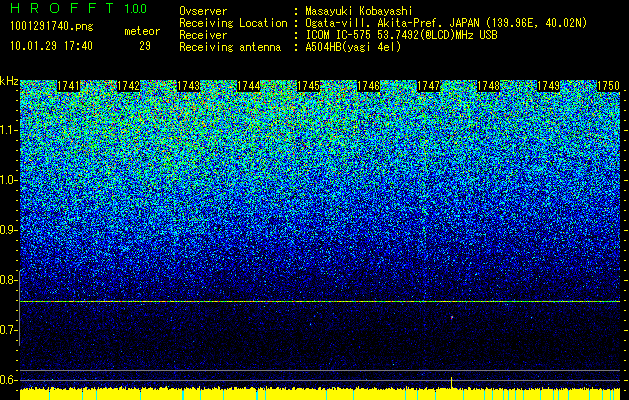
Task: Click the 1.0 frequency axis label
Action: point(8,180)
